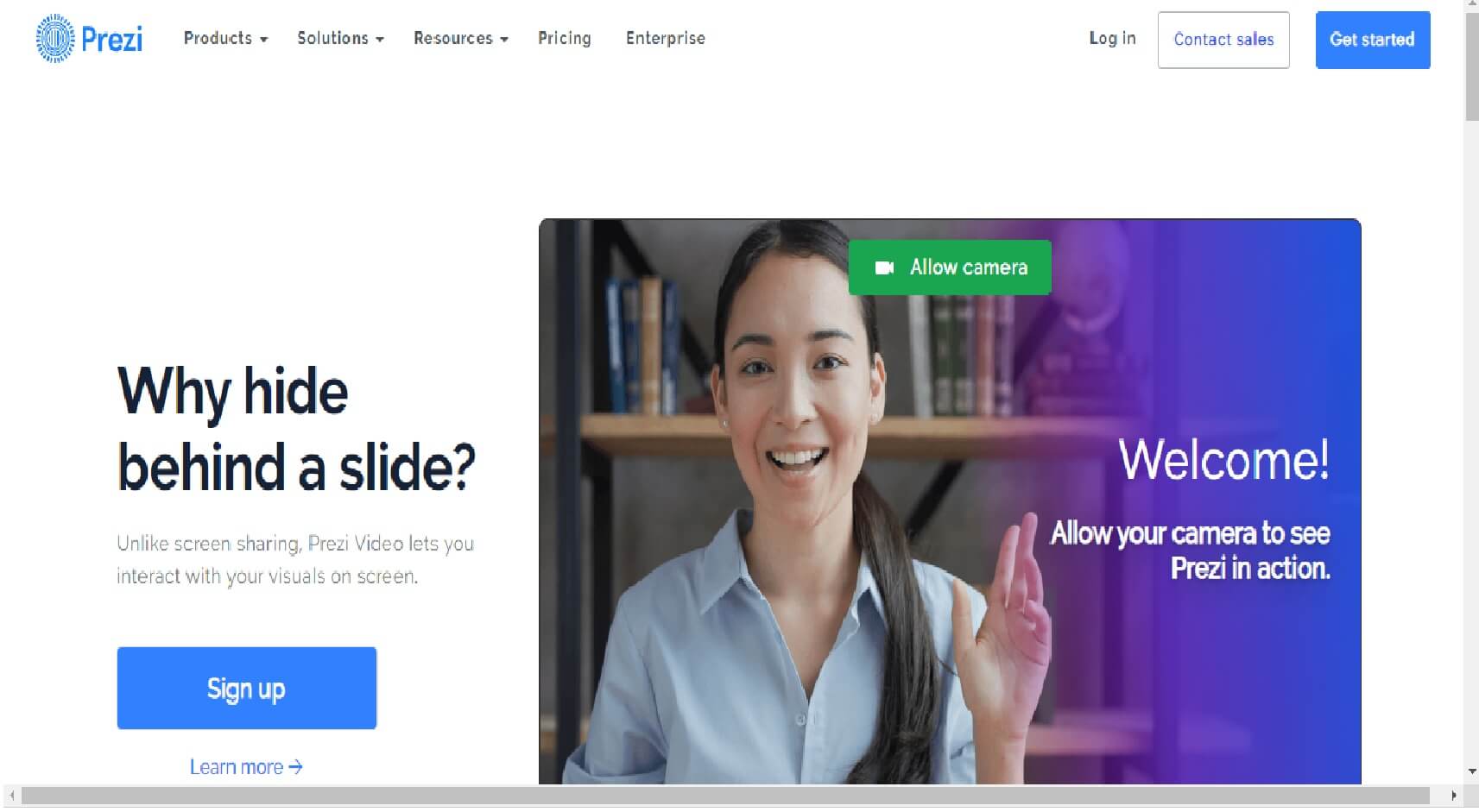
Task: Click the Log in link
Action: tap(1112, 38)
